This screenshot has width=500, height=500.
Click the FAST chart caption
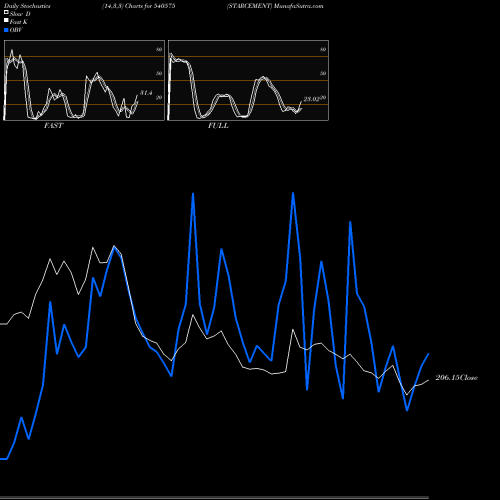point(53,126)
